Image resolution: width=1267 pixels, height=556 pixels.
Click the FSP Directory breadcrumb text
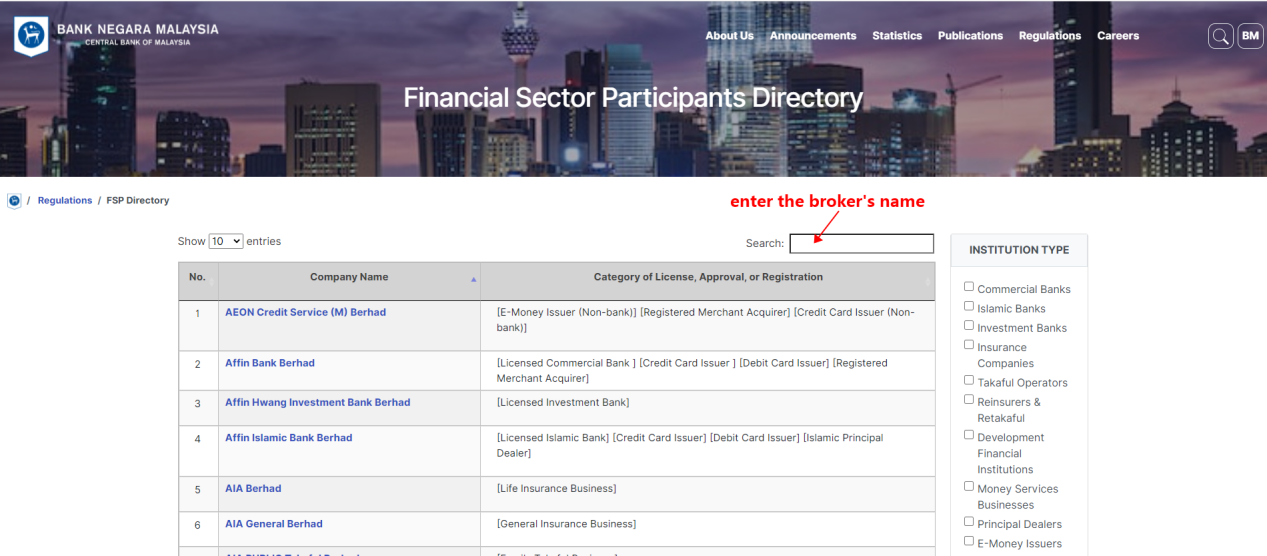point(138,201)
